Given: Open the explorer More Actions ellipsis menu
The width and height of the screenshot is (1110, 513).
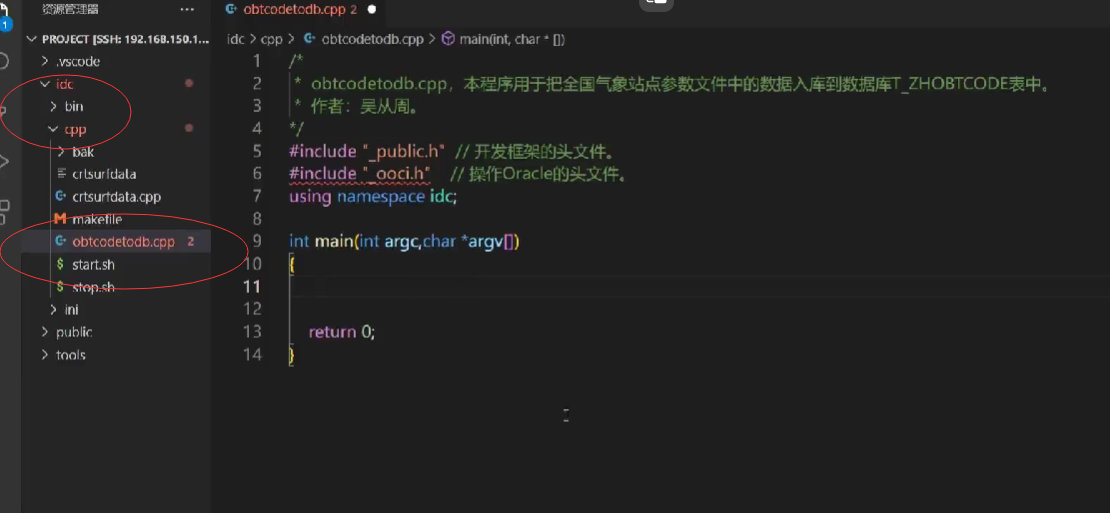Looking at the screenshot, I should click(x=187, y=10).
